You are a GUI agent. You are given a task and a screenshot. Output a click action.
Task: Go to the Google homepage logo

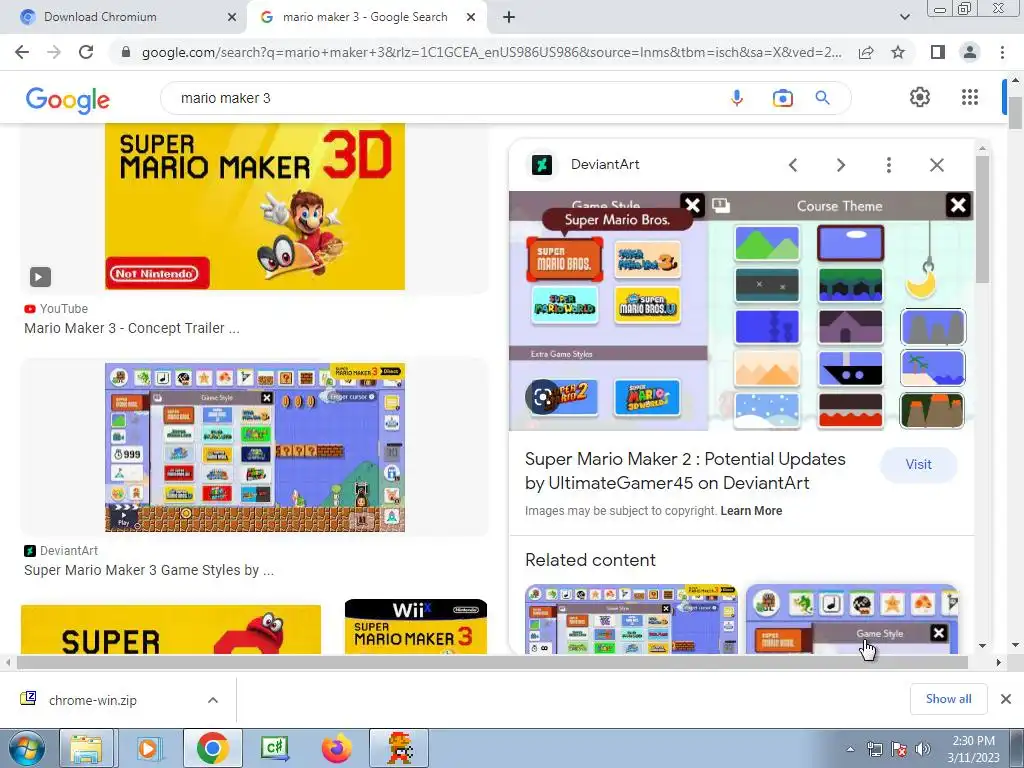tap(67, 100)
